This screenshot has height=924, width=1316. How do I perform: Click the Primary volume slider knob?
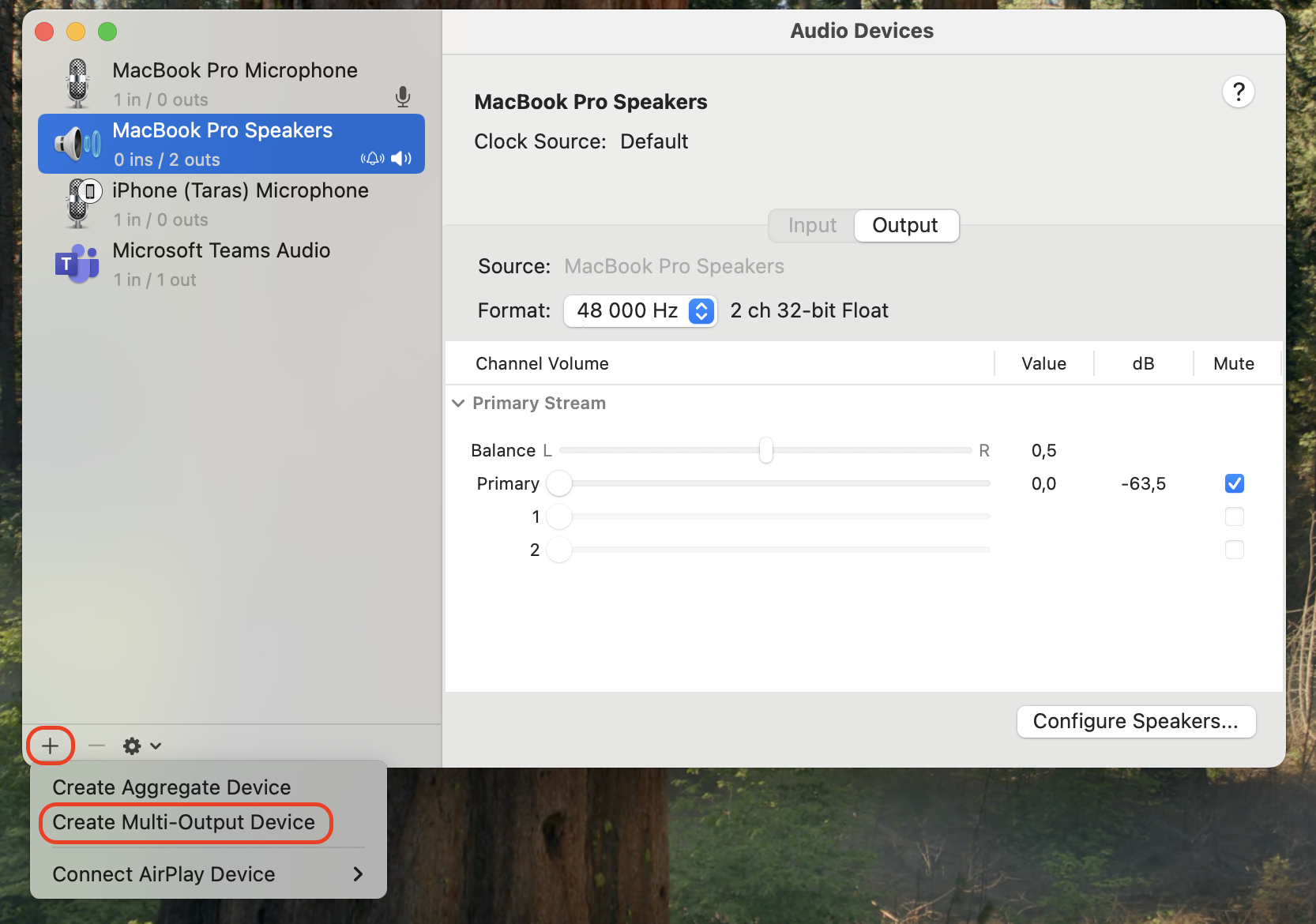(559, 483)
